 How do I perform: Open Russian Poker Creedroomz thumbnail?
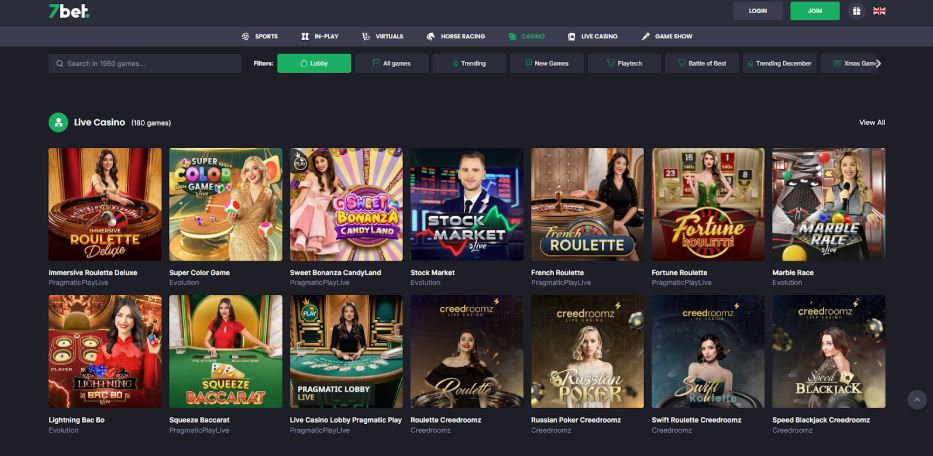(587, 351)
